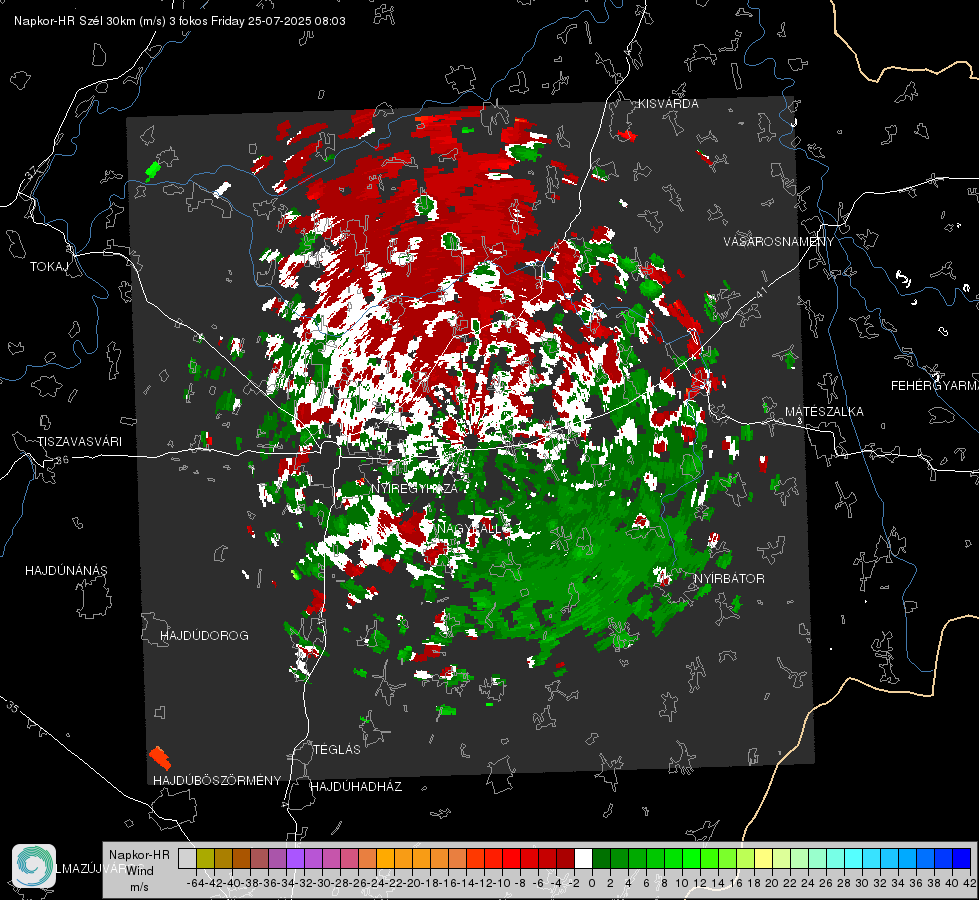The width and height of the screenshot is (979, 900).
Task: Click the Napkor-HR legend title
Action: click(139, 855)
